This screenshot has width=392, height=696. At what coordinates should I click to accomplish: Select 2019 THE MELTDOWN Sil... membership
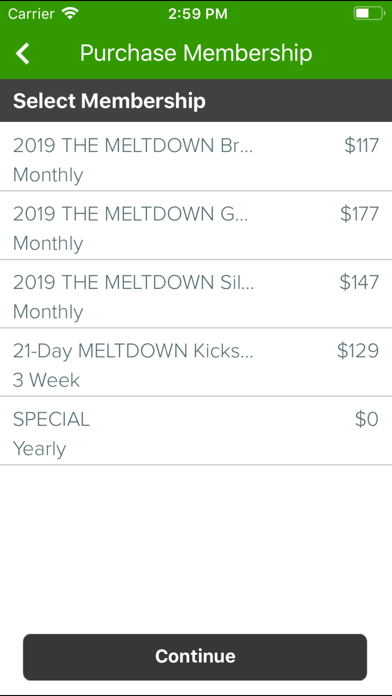196,294
